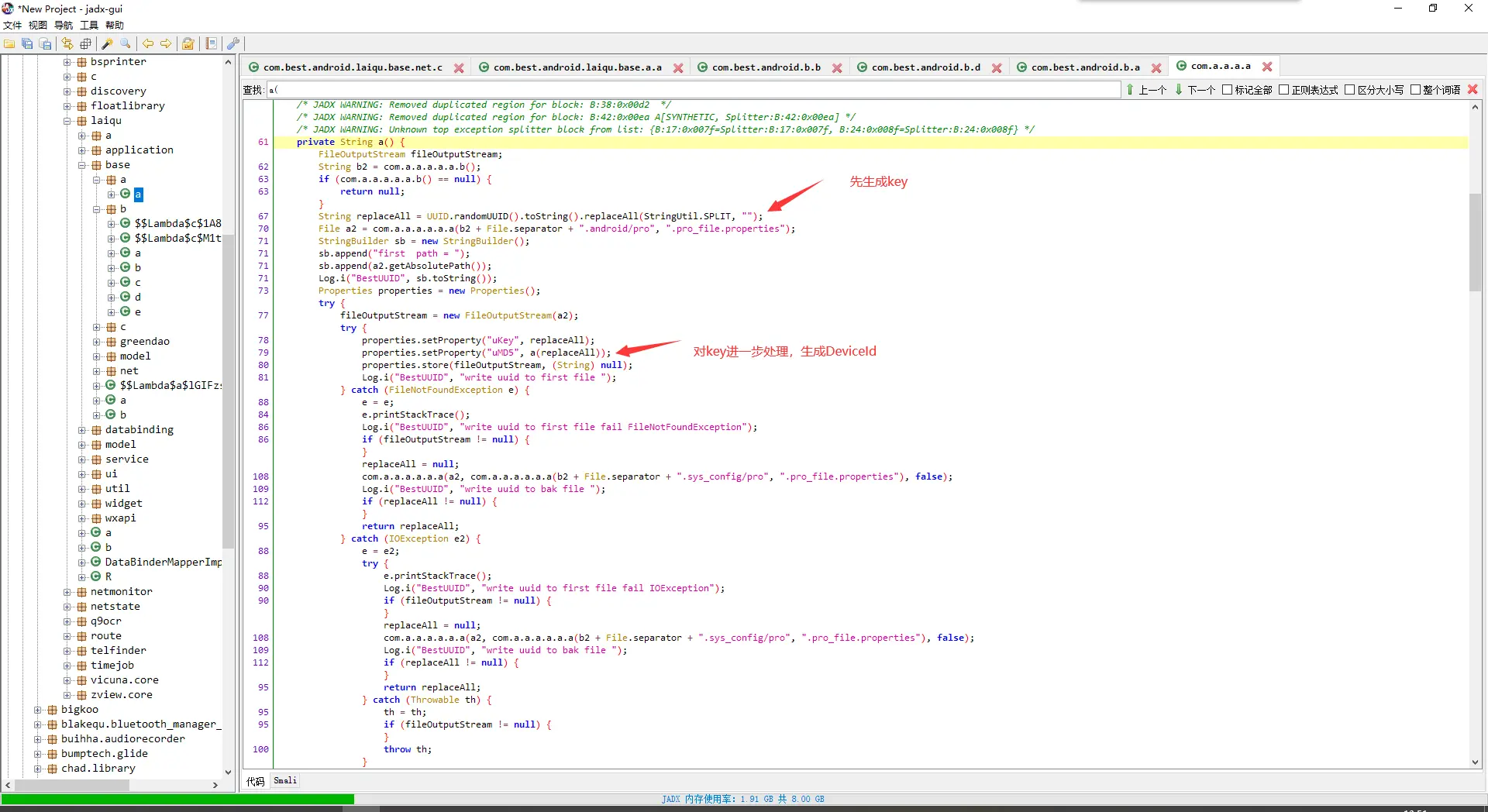Enable the 区分大小写 (match case) checkbox
Image resolution: width=1488 pixels, height=812 pixels.
tap(1350, 90)
